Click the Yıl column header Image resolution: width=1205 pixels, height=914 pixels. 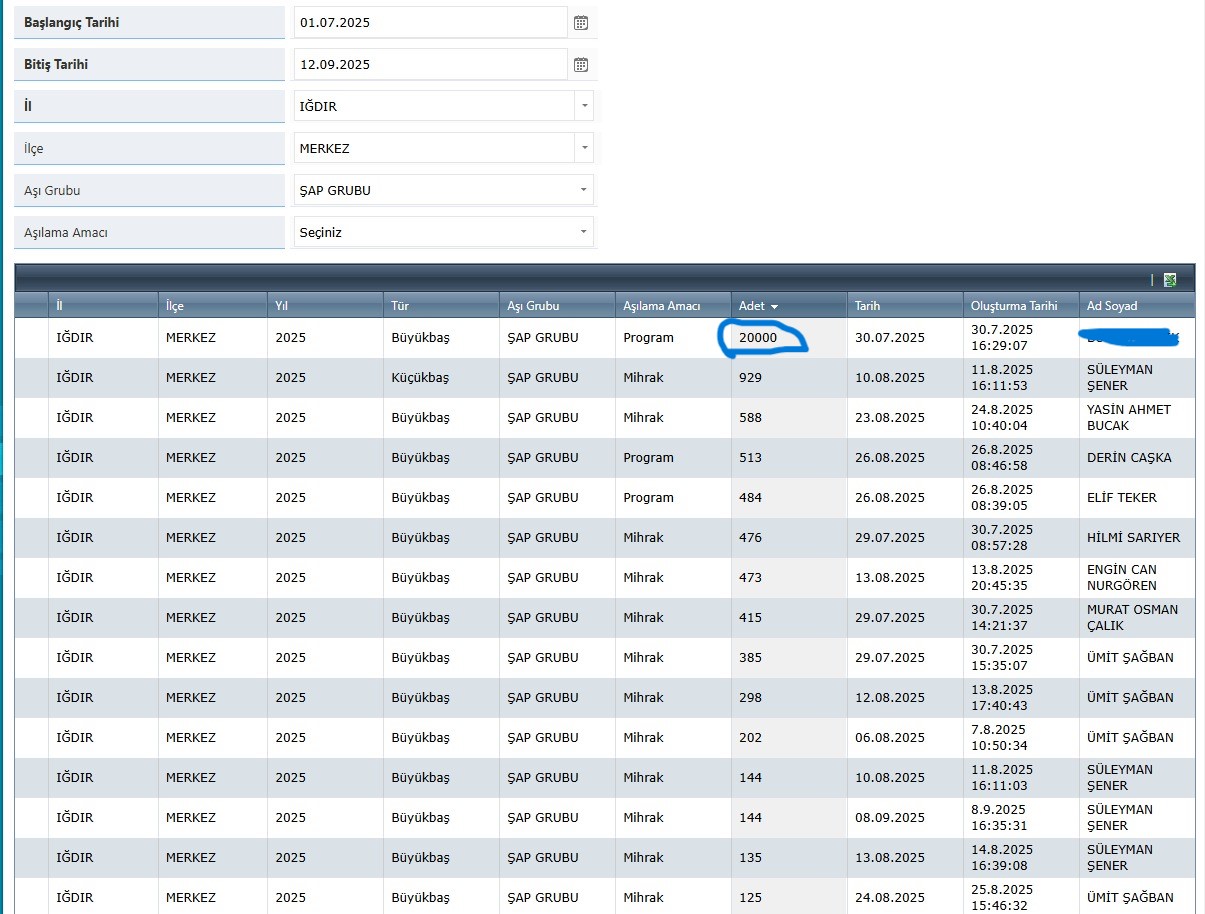[x=282, y=306]
